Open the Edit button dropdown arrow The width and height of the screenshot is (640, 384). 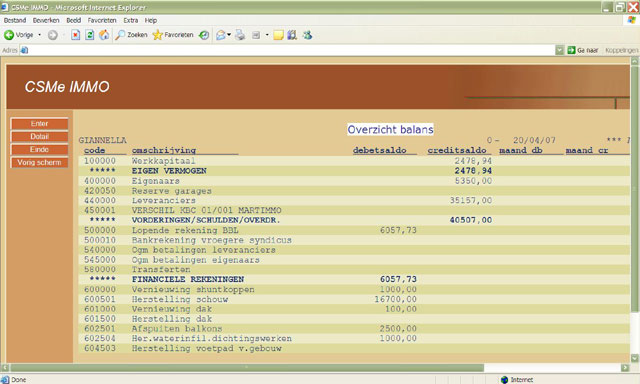267,35
